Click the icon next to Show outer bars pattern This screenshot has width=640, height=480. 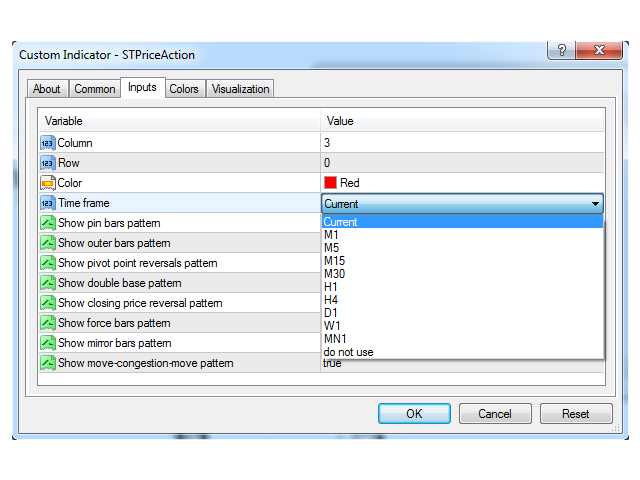coord(47,243)
